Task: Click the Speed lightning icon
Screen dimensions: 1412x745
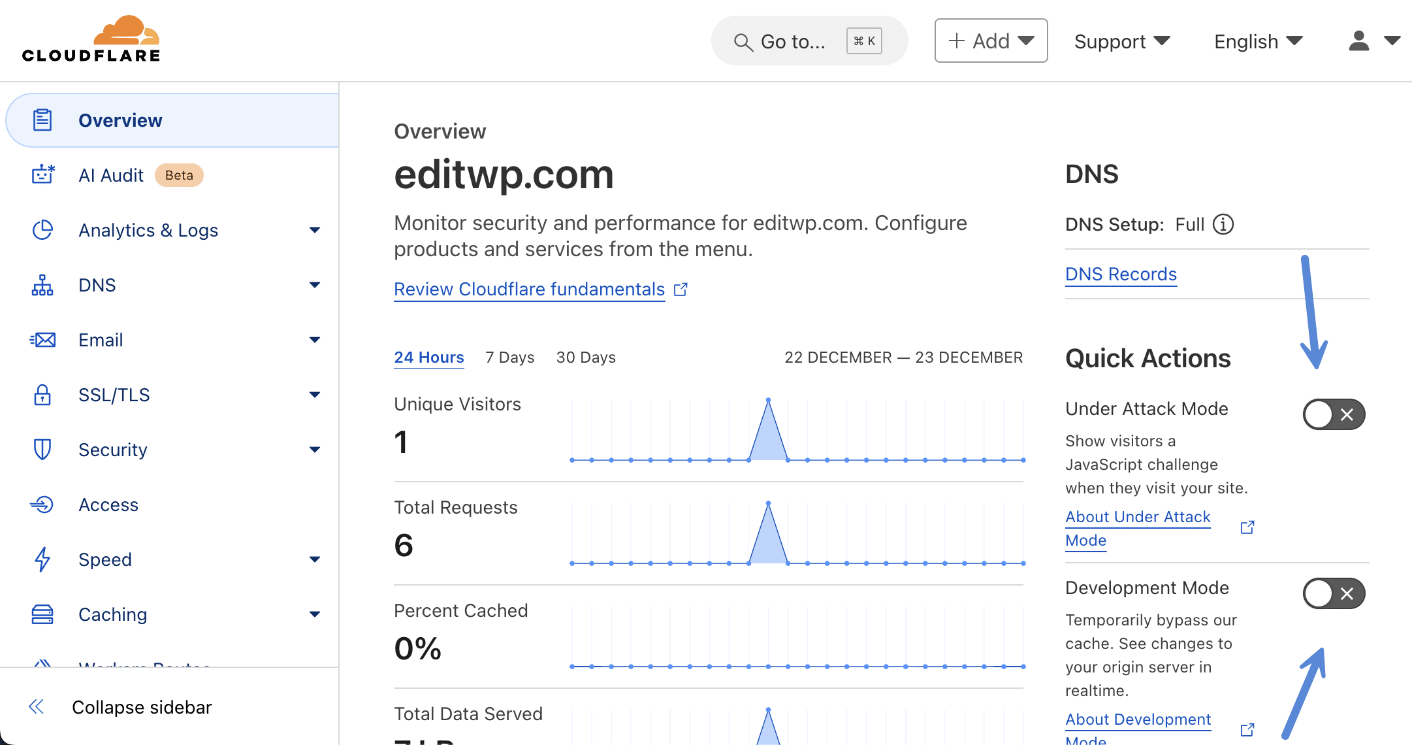Action: coord(42,559)
